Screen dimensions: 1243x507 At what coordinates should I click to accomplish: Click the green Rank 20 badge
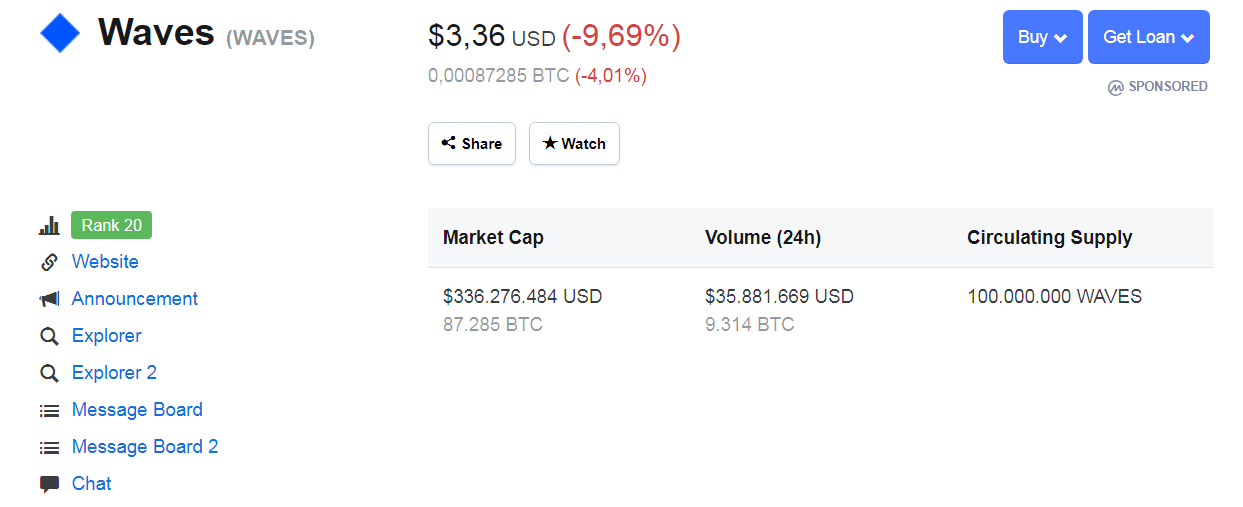[x=111, y=225]
